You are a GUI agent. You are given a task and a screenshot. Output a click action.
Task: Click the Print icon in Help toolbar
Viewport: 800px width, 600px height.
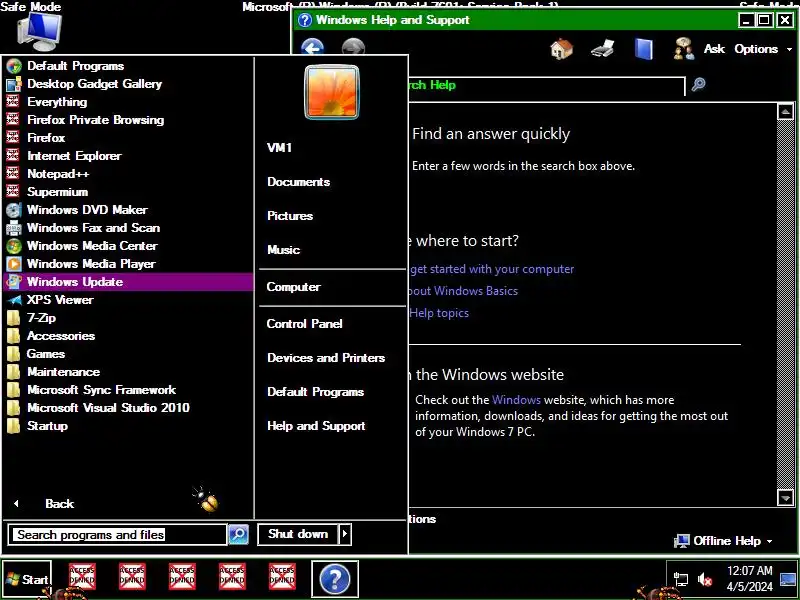coord(603,49)
